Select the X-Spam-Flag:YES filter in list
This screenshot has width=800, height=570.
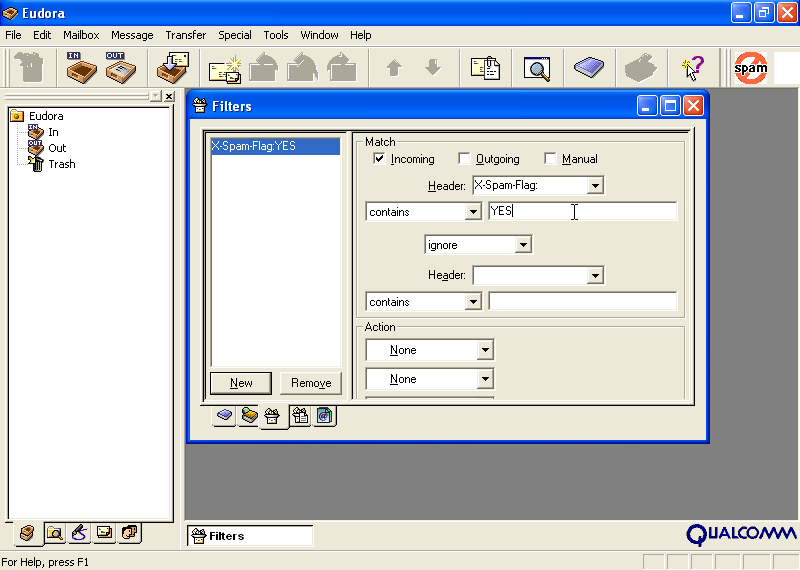pos(275,146)
